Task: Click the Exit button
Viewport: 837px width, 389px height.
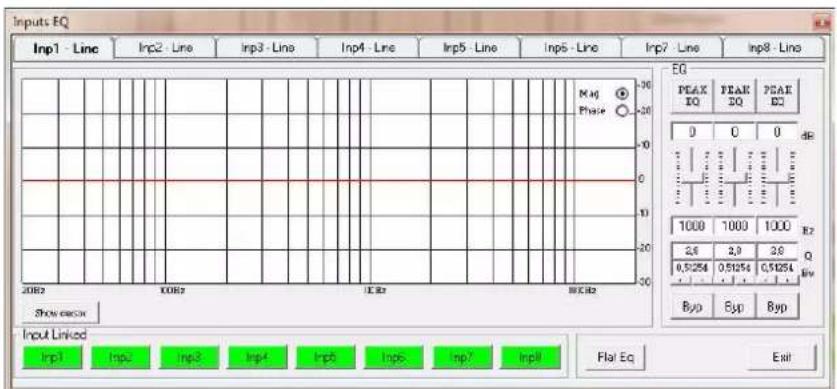Action: pyautogui.click(x=782, y=357)
